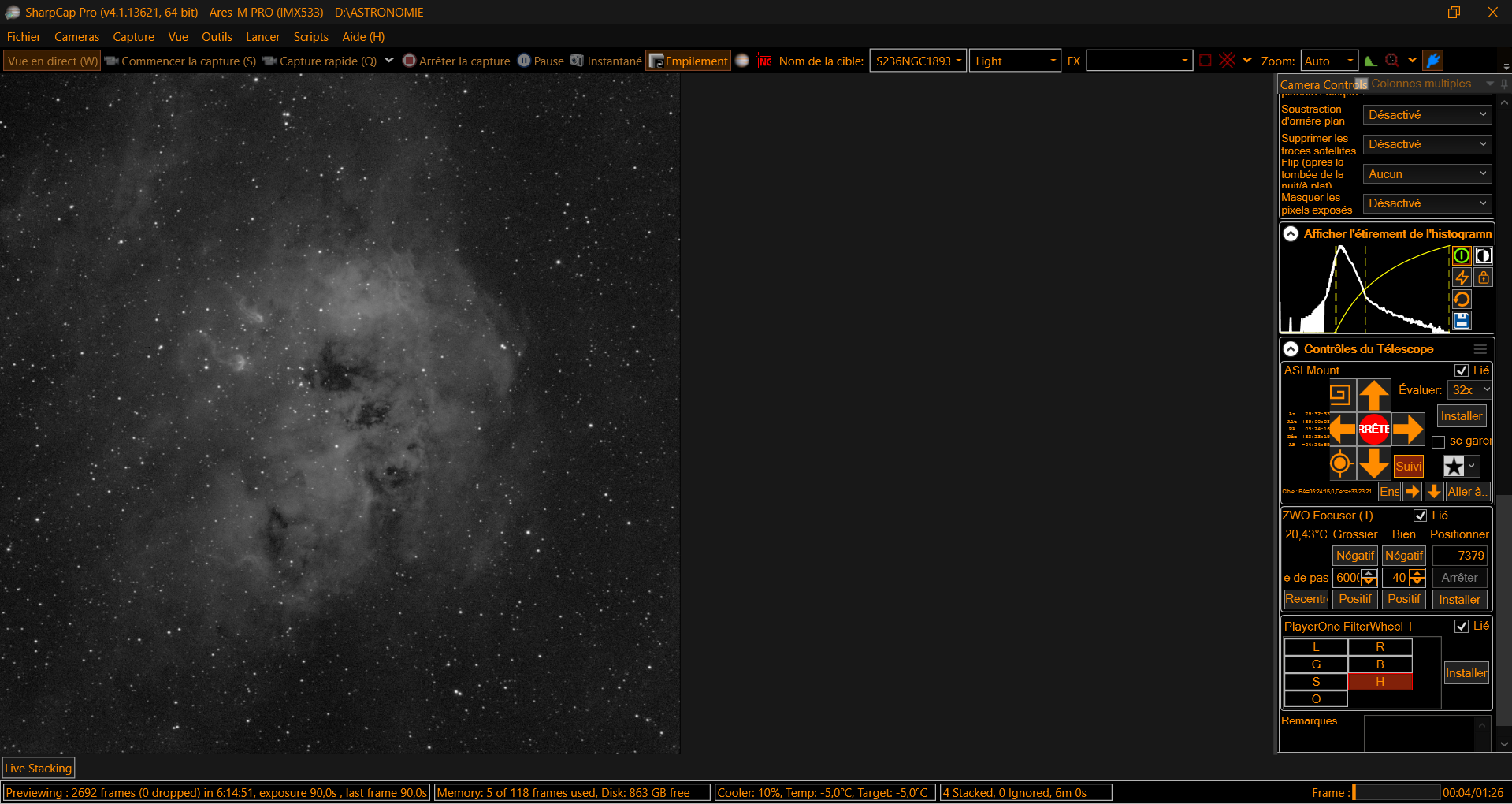This screenshot has height=804, width=1512.
Task: Open the Évaluer 32x rate dropdown
Action: coord(1469,390)
